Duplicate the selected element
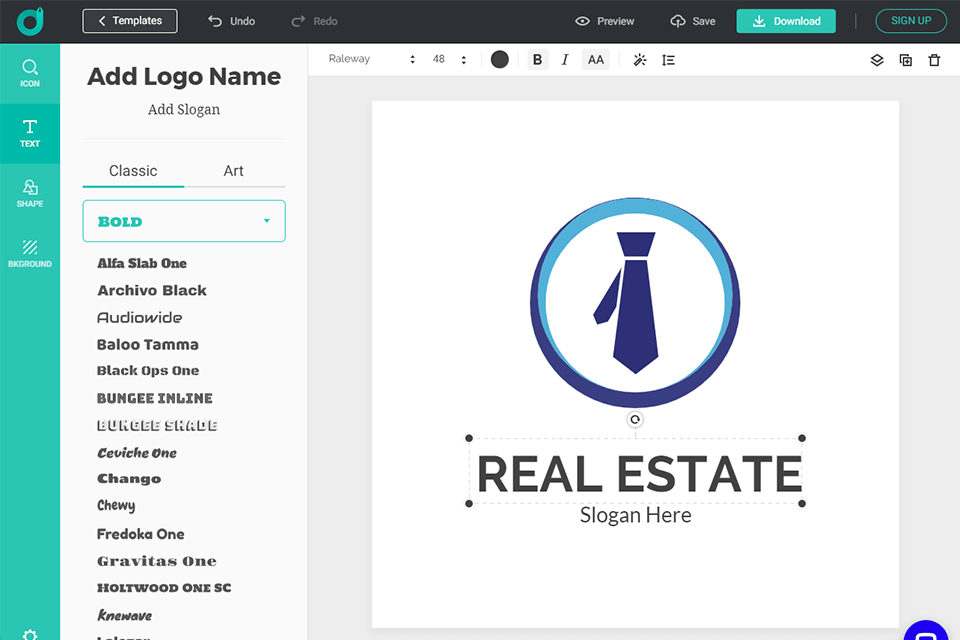The width and height of the screenshot is (960, 640). (906, 59)
